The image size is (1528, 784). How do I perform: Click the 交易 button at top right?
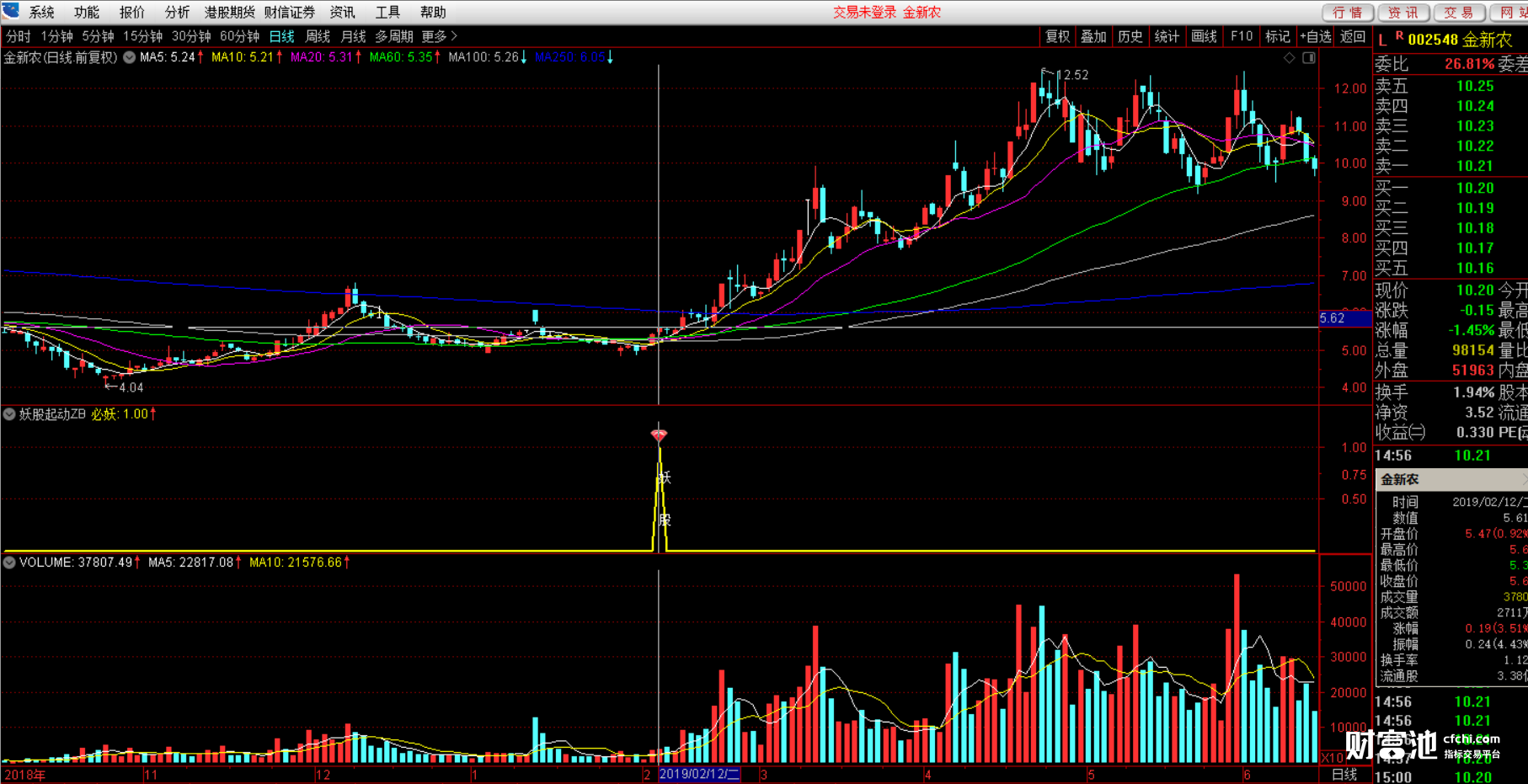pyautogui.click(x=1459, y=12)
